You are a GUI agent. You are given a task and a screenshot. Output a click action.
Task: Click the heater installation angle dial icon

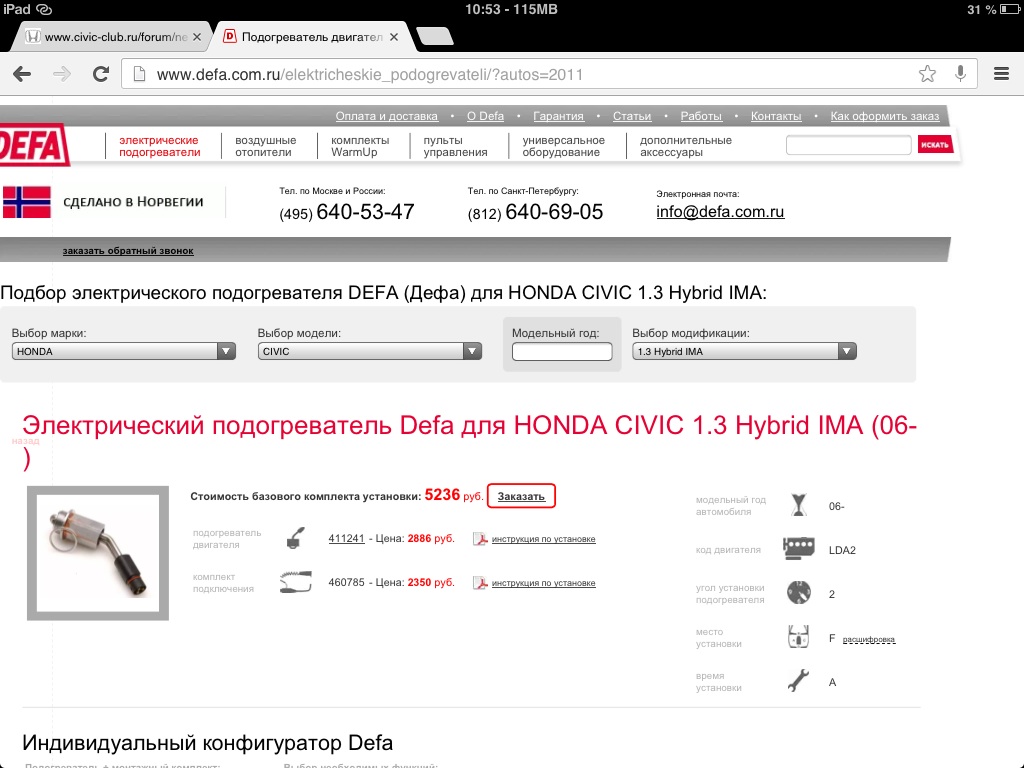point(799,592)
